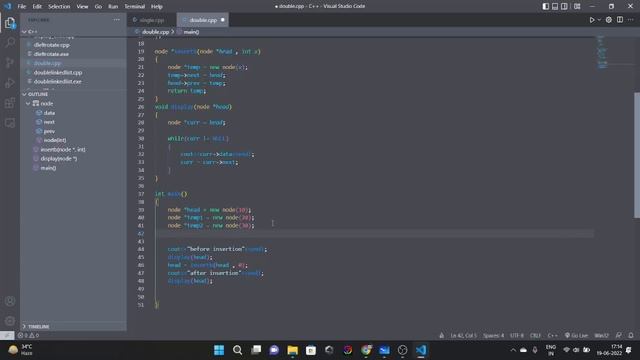Open the Accounts icon in activity bar
640x360 pixels.
click(10, 301)
